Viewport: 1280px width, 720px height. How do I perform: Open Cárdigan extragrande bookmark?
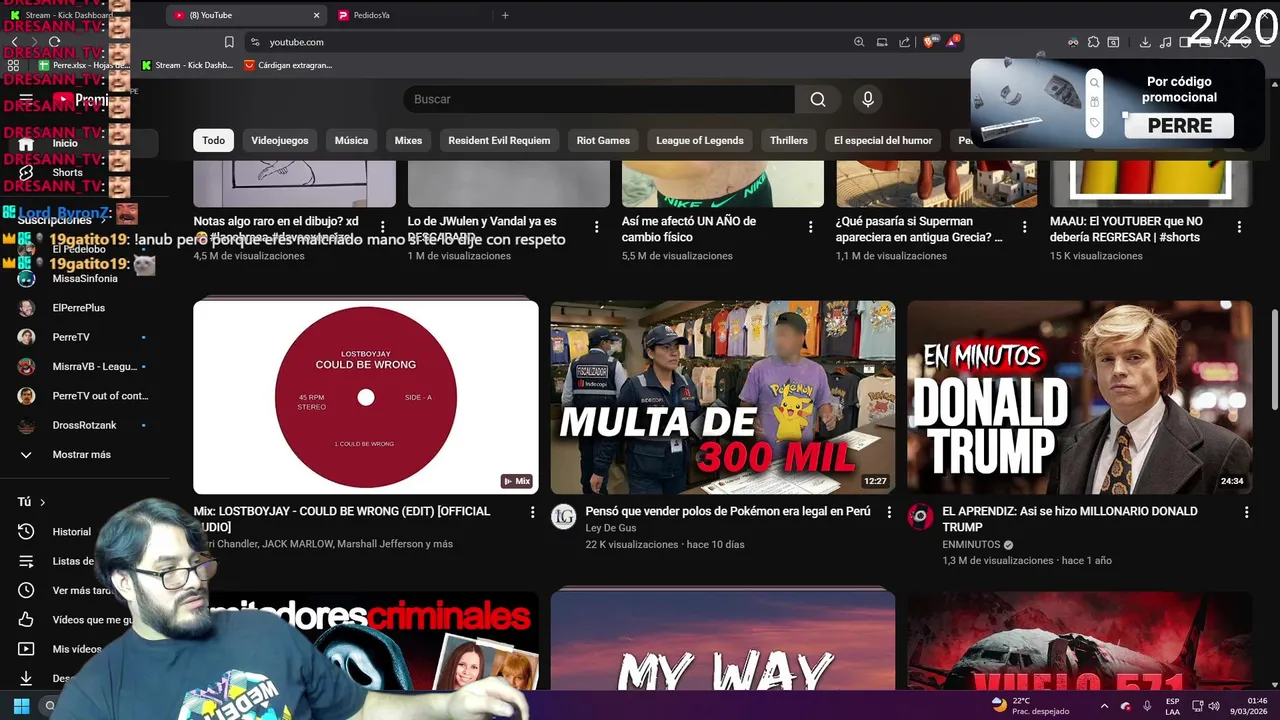288,65
